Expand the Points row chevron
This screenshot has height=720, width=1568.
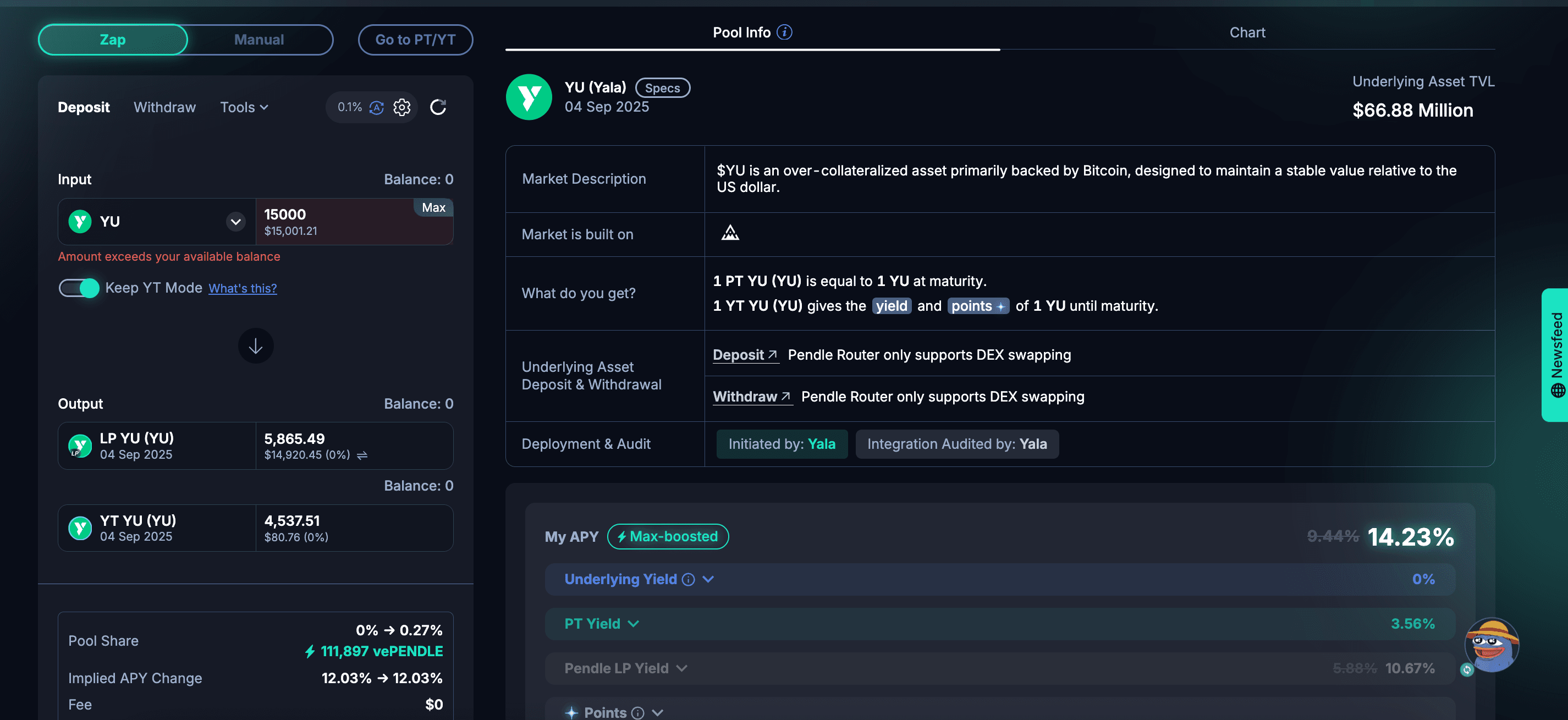tap(657, 713)
